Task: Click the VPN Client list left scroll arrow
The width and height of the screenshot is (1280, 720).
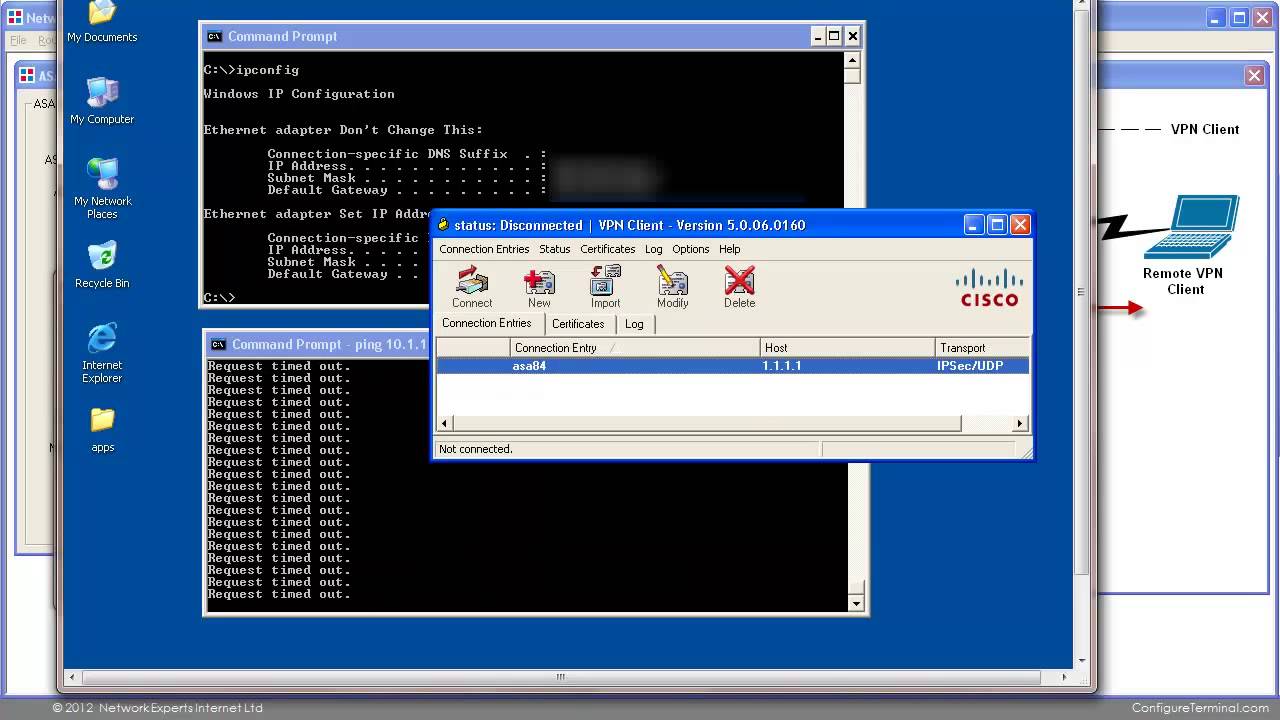Action: click(x=445, y=424)
